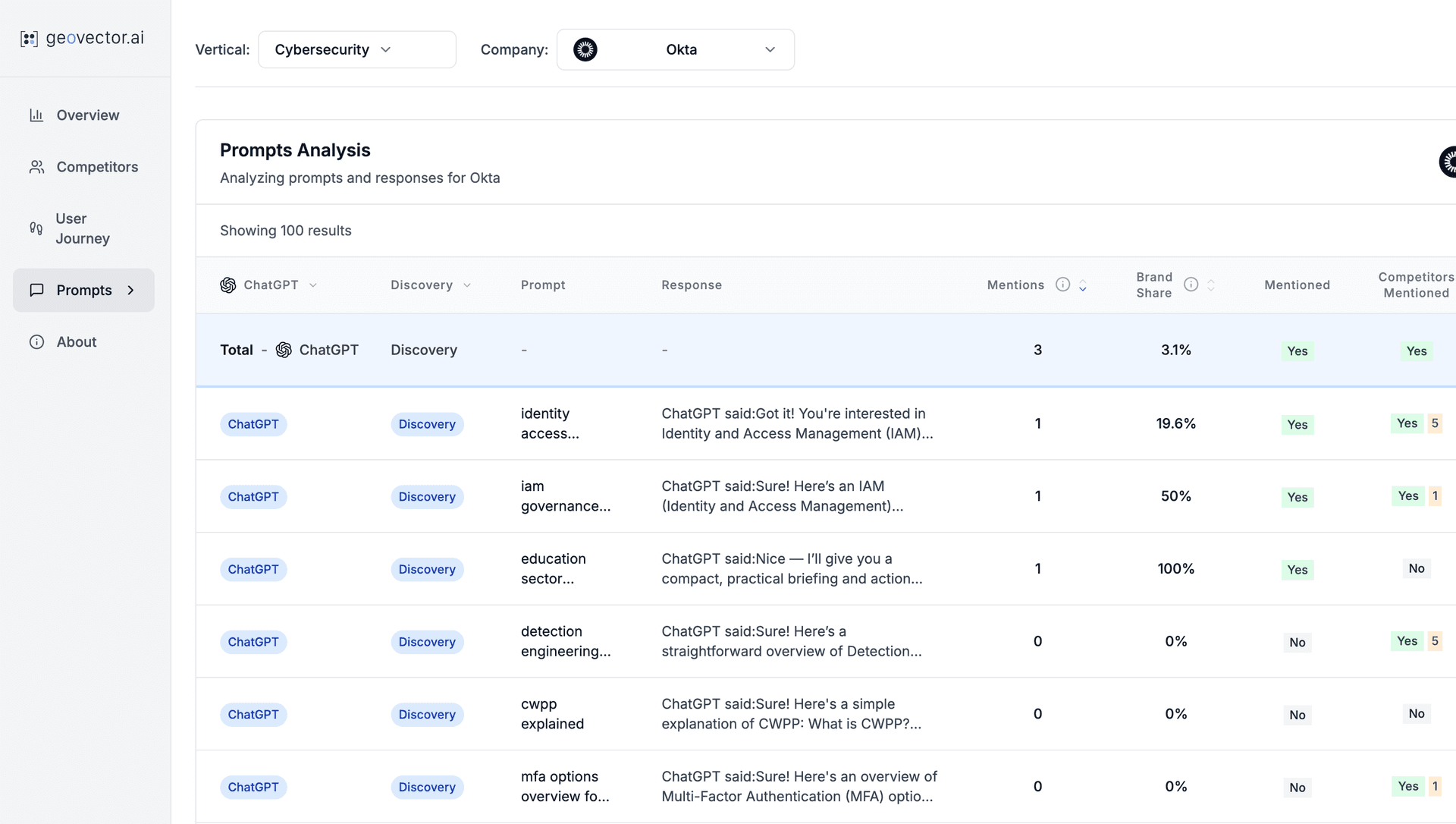Select the Prompts speech-bubble icon
The width and height of the screenshot is (1456, 824).
click(37, 290)
